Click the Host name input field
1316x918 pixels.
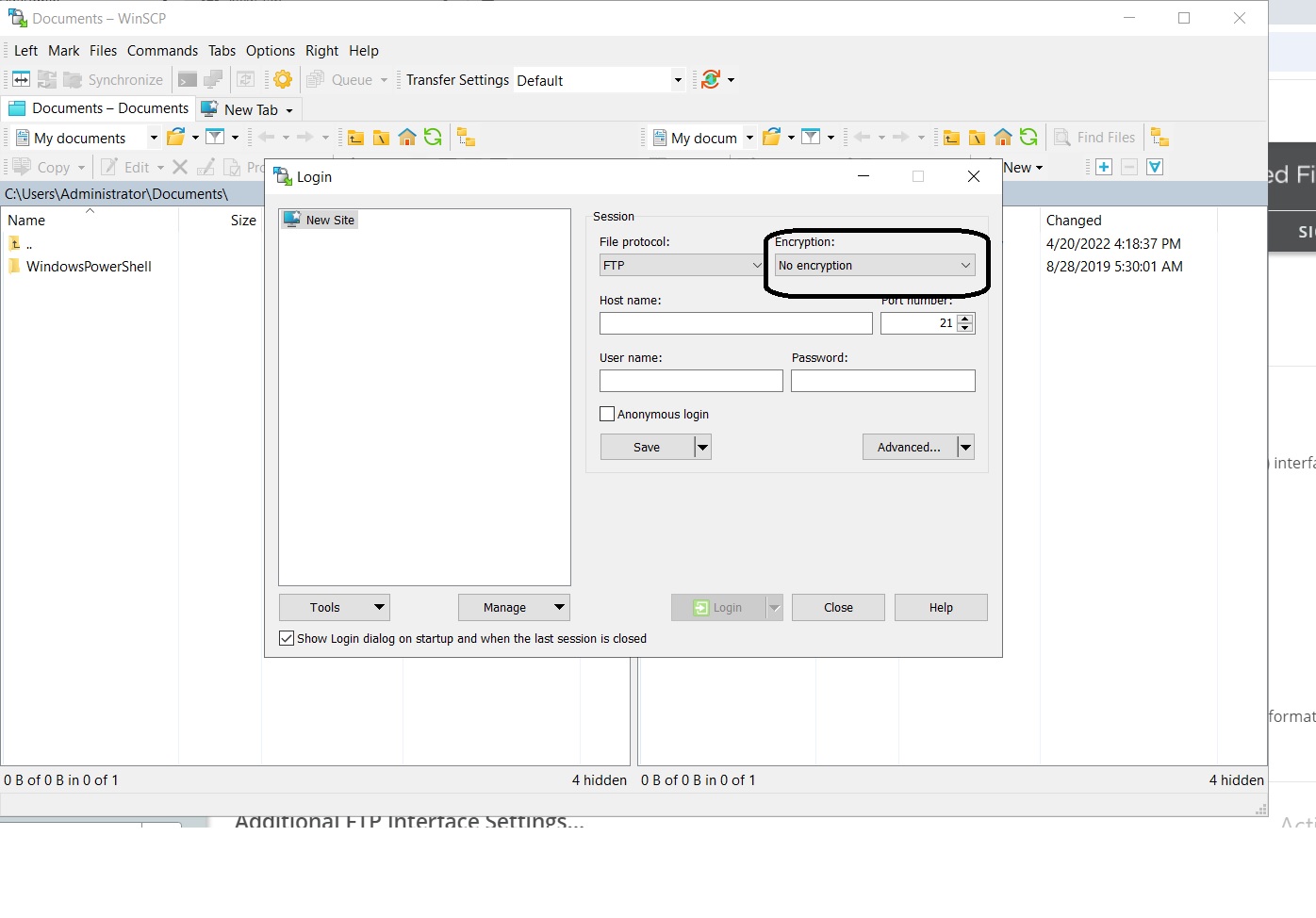click(736, 323)
